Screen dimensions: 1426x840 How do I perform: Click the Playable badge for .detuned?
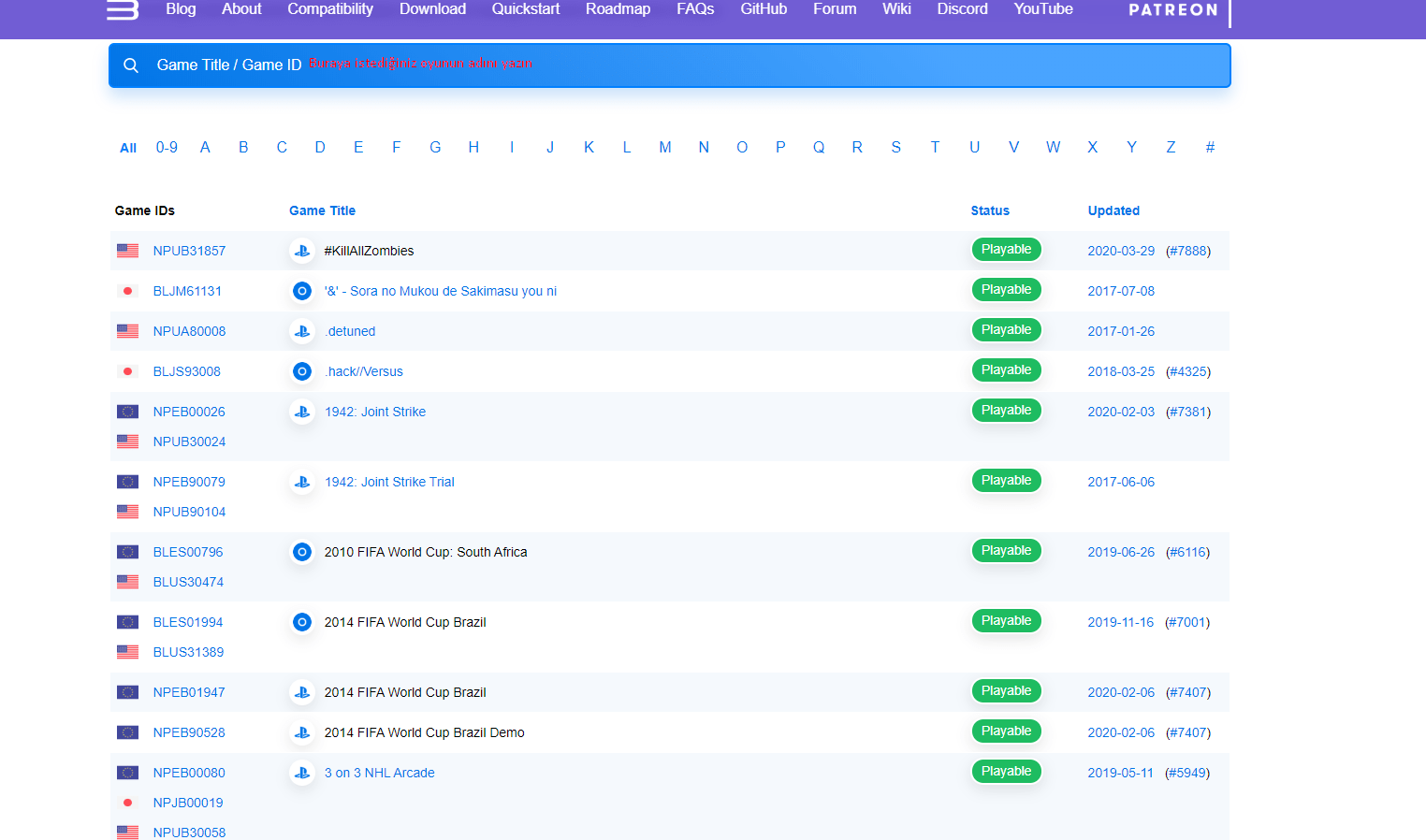pos(1006,330)
